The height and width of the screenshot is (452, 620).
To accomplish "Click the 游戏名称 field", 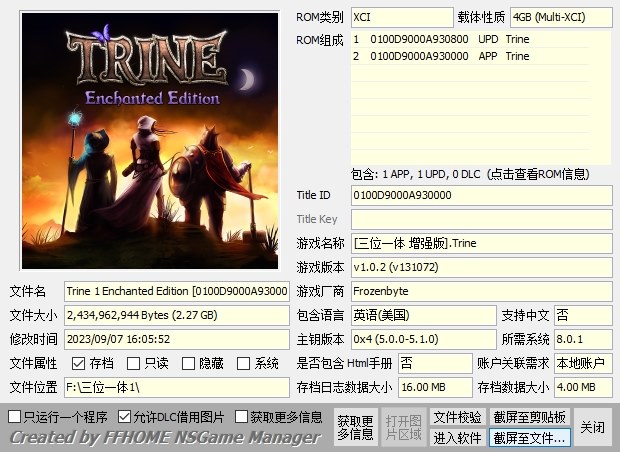I will pyautogui.click(x=482, y=243).
